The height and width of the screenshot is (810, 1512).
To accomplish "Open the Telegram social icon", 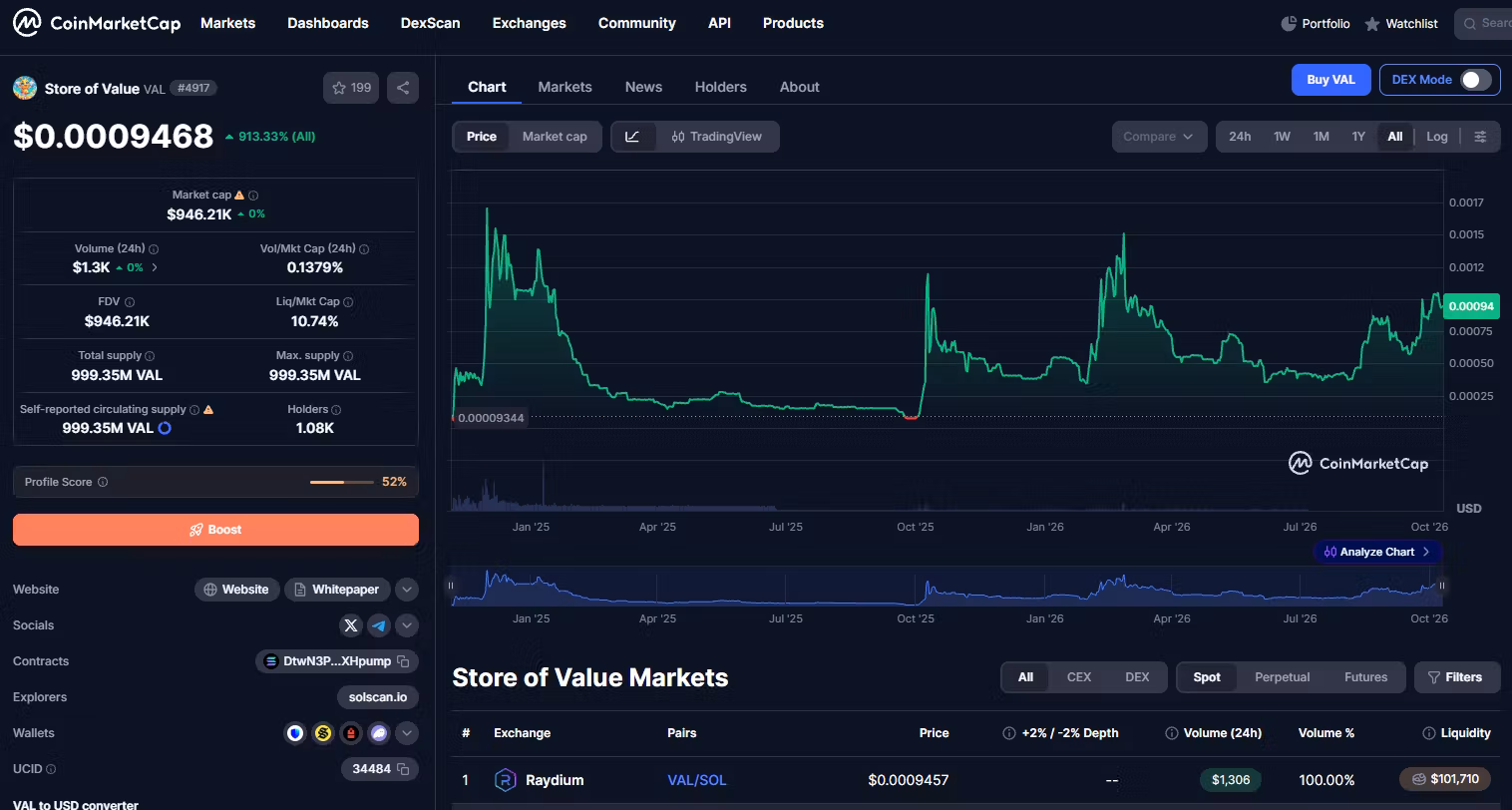I will pyautogui.click(x=378, y=625).
